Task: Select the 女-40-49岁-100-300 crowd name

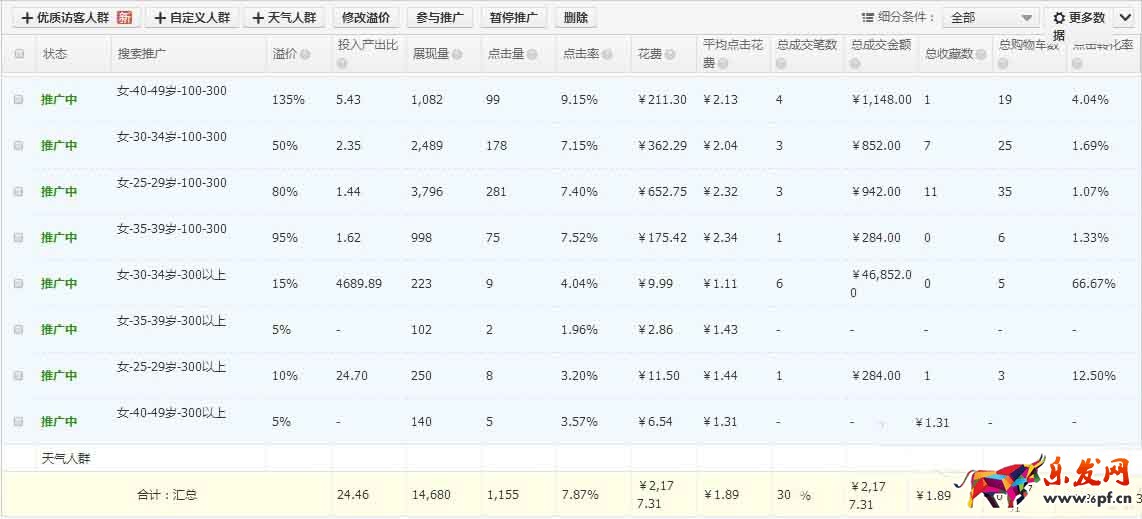Action: [x=172, y=91]
